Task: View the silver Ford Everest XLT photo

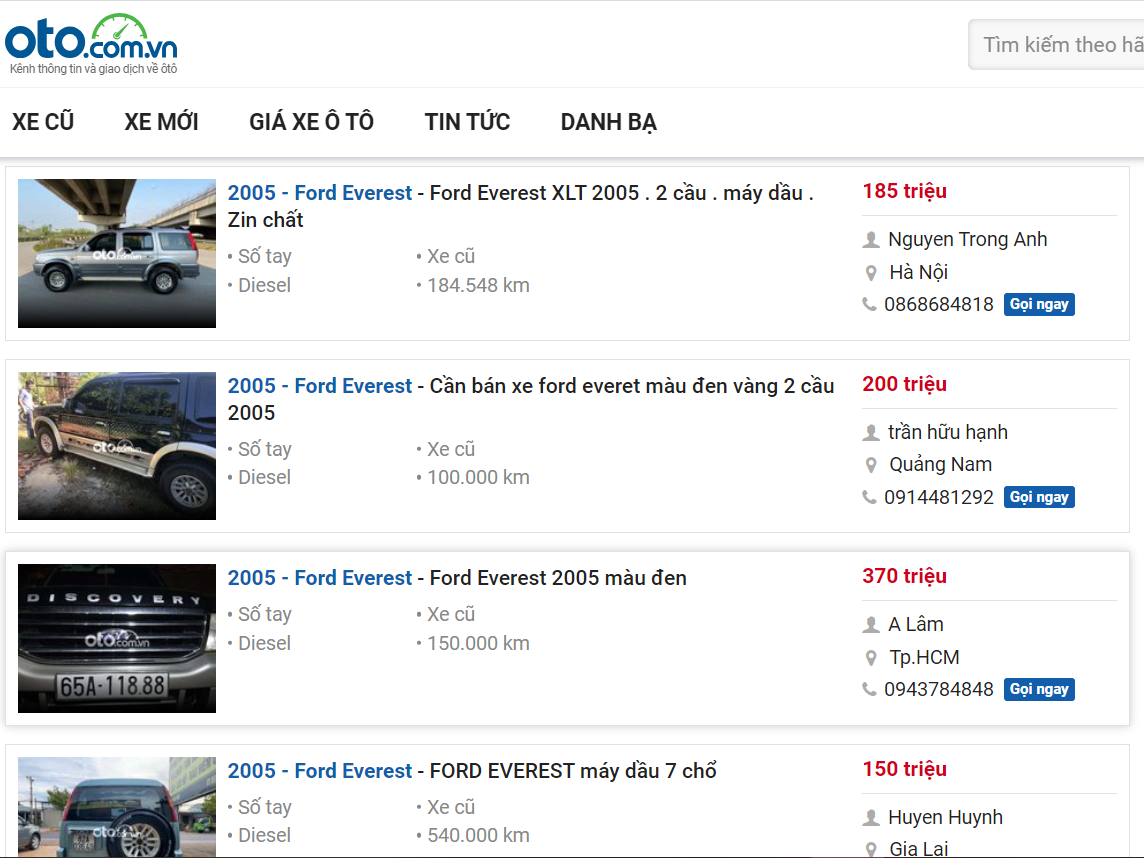Action: coord(117,253)
